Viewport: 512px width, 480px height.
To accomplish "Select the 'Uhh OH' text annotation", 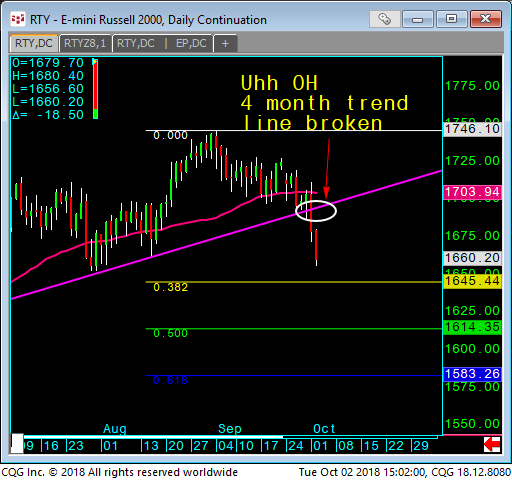I will (x=279, y=83).
